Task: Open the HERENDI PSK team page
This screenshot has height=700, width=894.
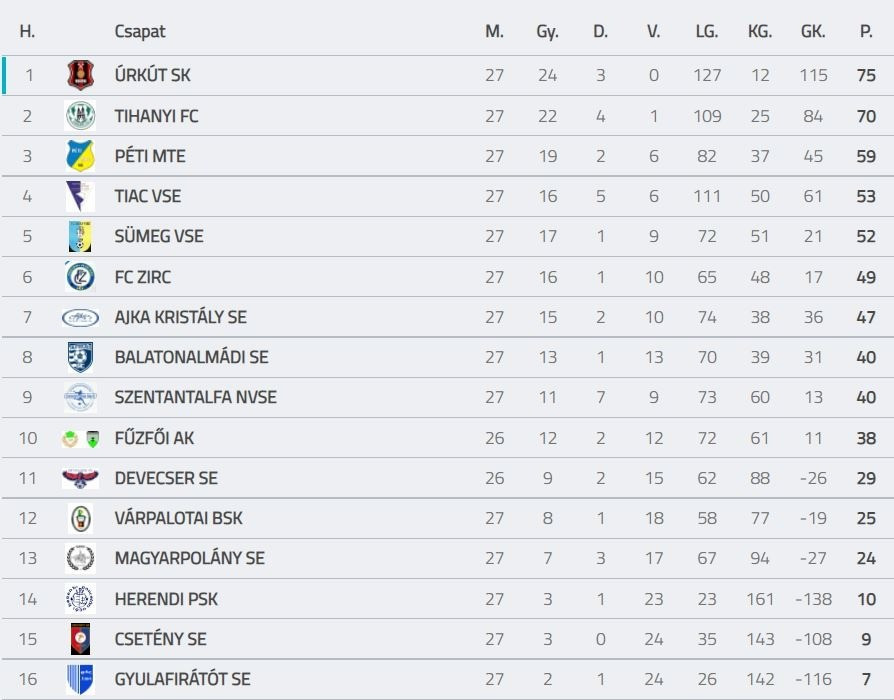Action: (x=166, y=599)
